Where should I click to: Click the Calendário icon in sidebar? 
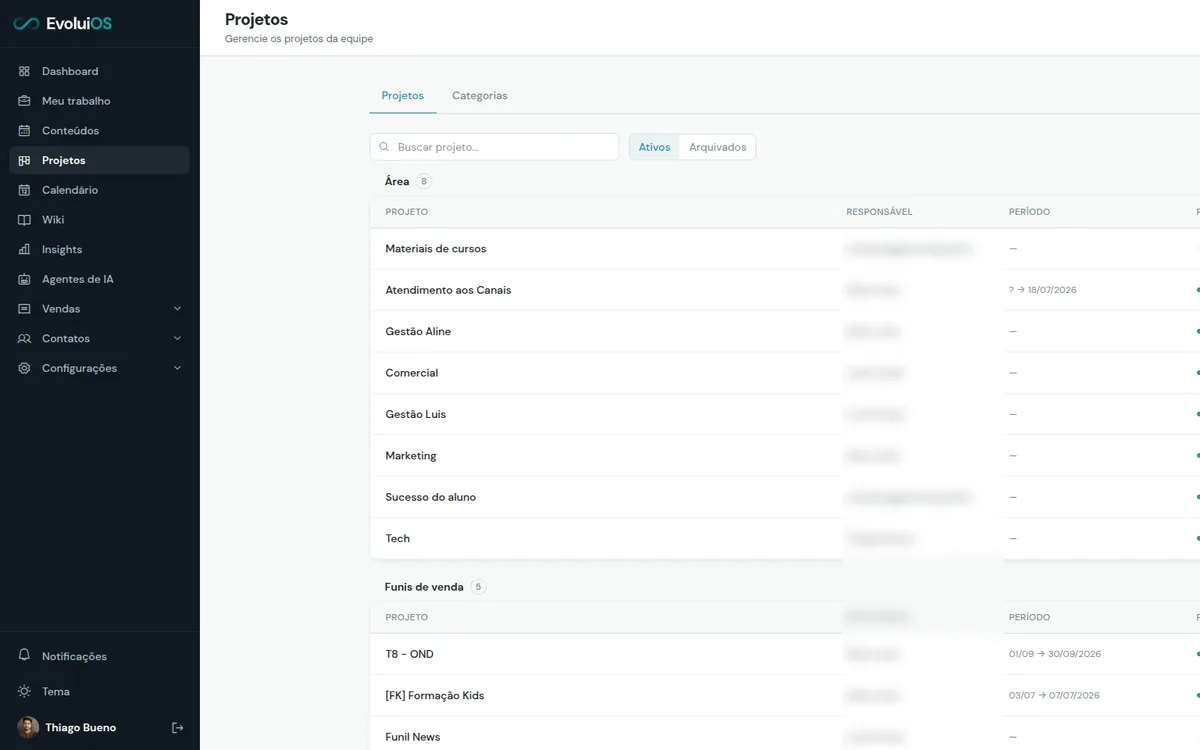coord(24,190)
